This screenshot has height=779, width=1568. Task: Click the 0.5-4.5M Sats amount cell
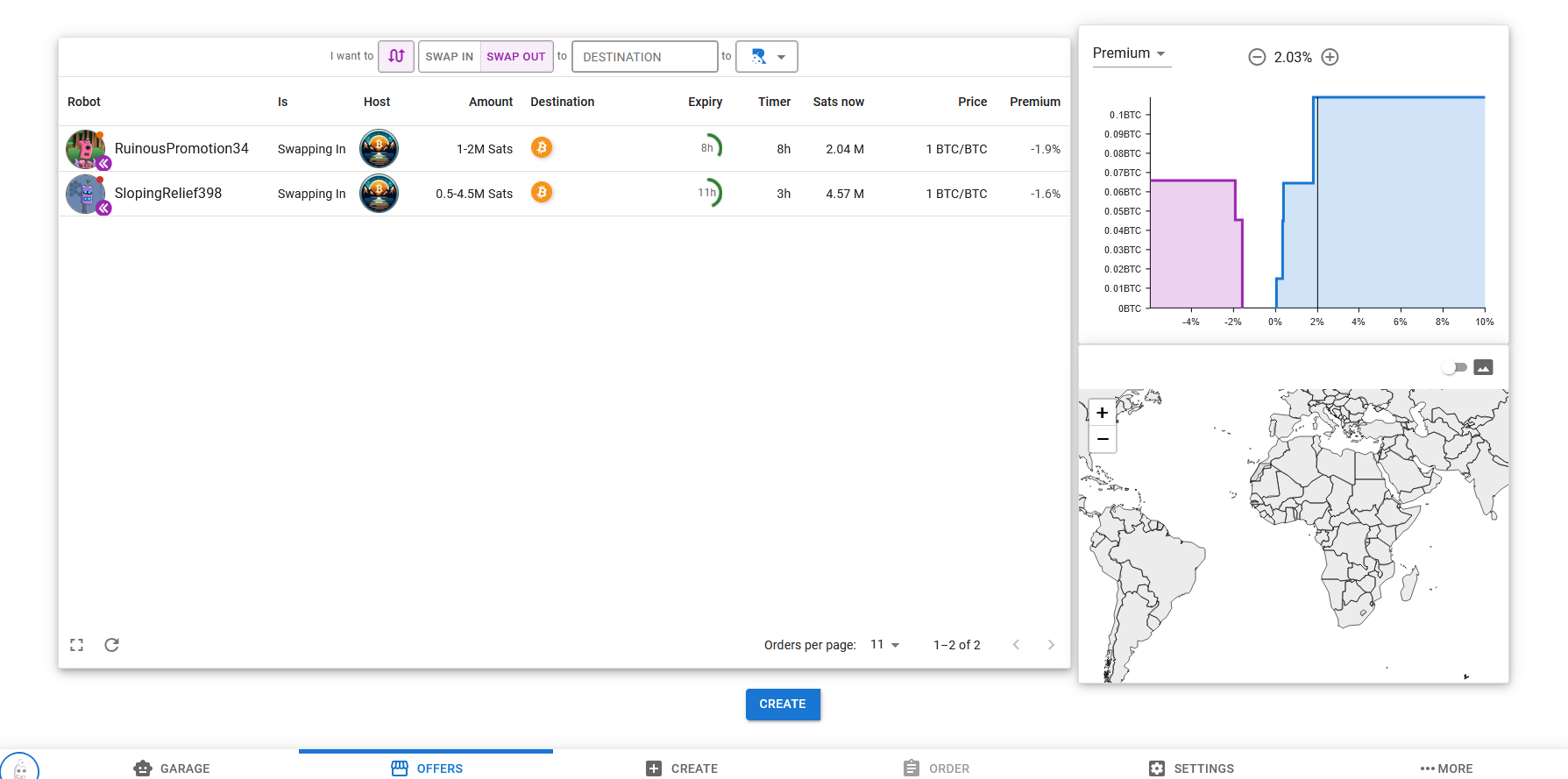pyautogui.click(x=474, y=194)
